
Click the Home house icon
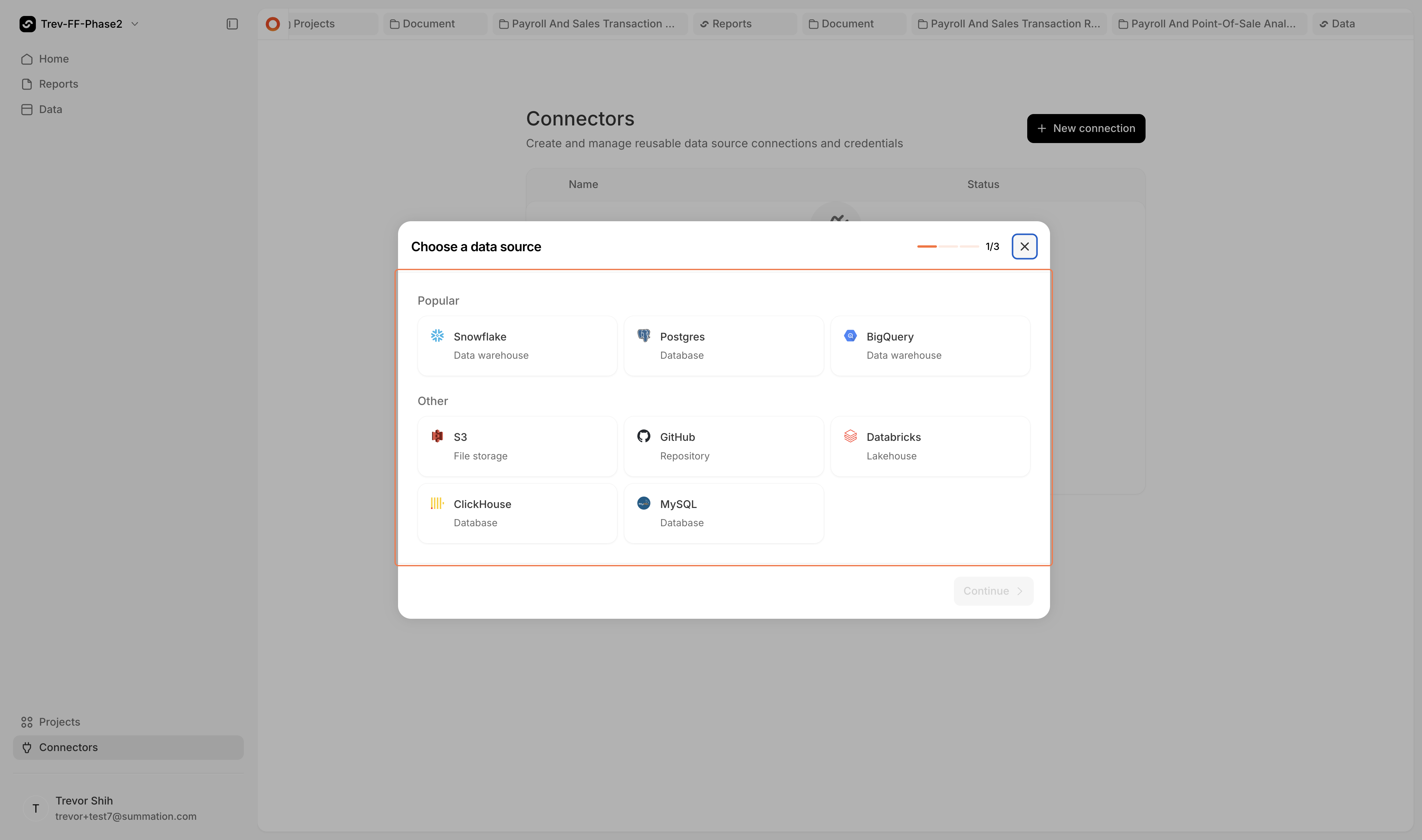[27, 59]
